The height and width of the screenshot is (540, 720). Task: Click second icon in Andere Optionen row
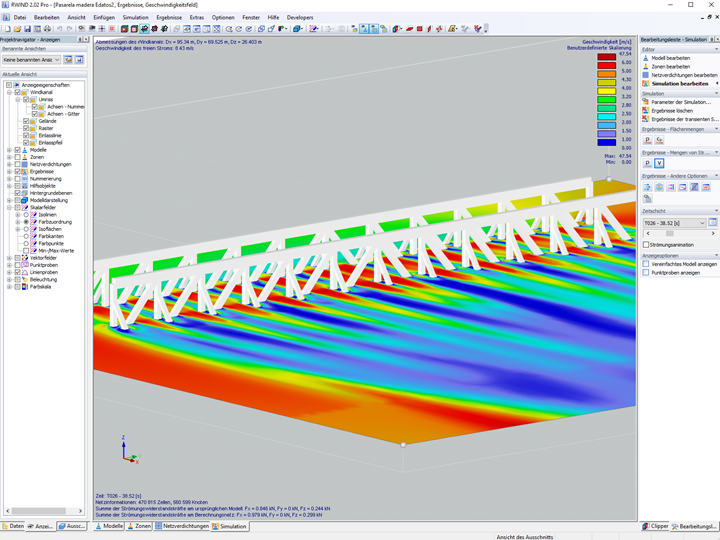(659, 187)
